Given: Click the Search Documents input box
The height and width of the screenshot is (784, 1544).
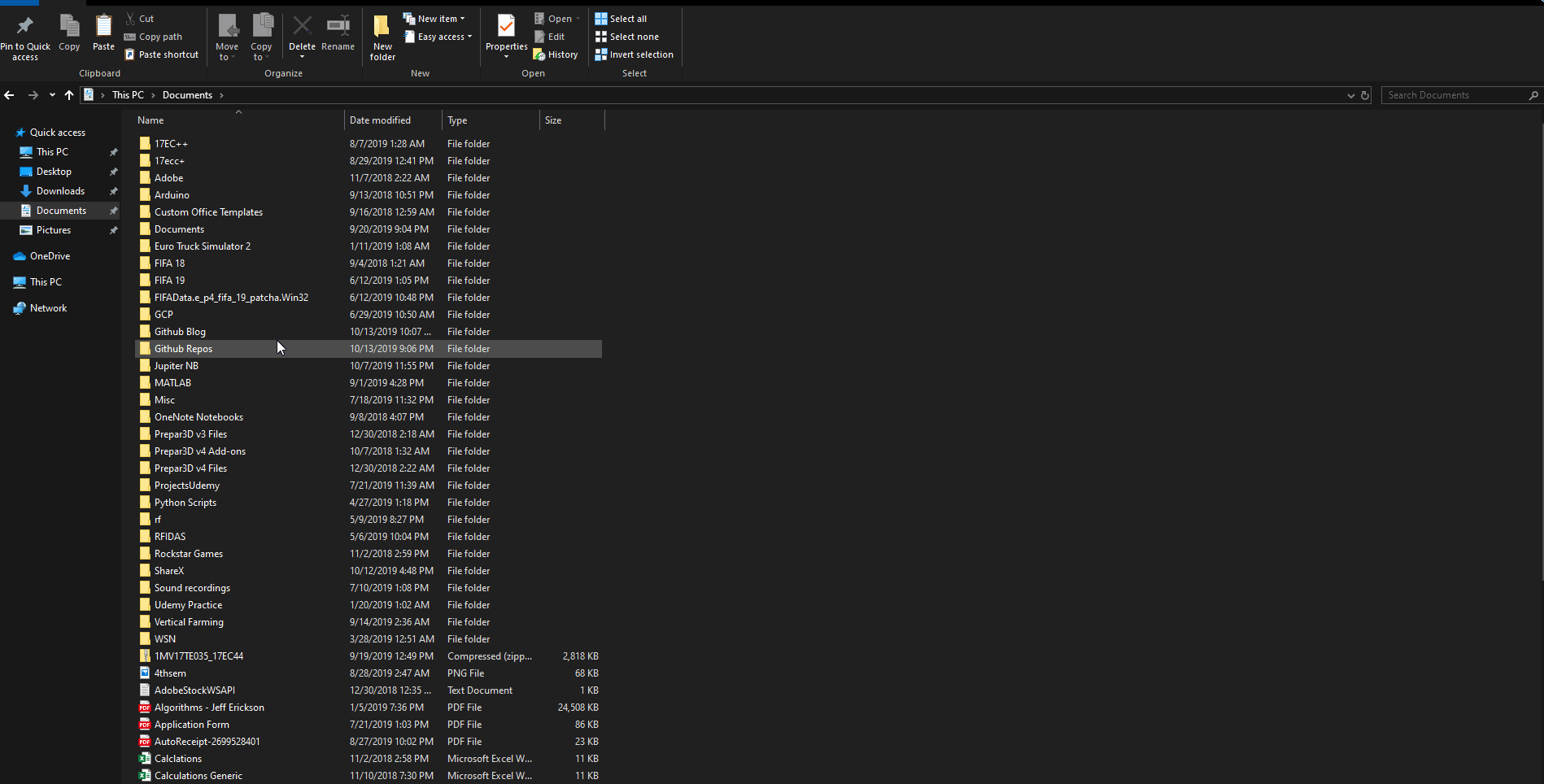Looking at the screenshot, I should [1455, 95].
